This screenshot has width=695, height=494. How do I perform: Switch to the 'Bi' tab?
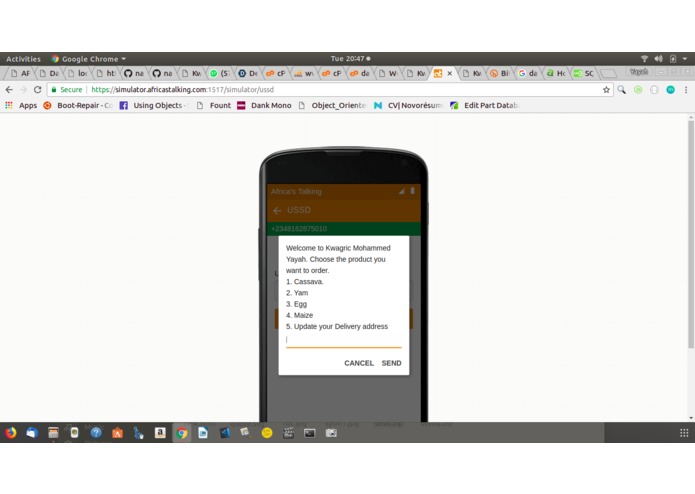[500, 74]
